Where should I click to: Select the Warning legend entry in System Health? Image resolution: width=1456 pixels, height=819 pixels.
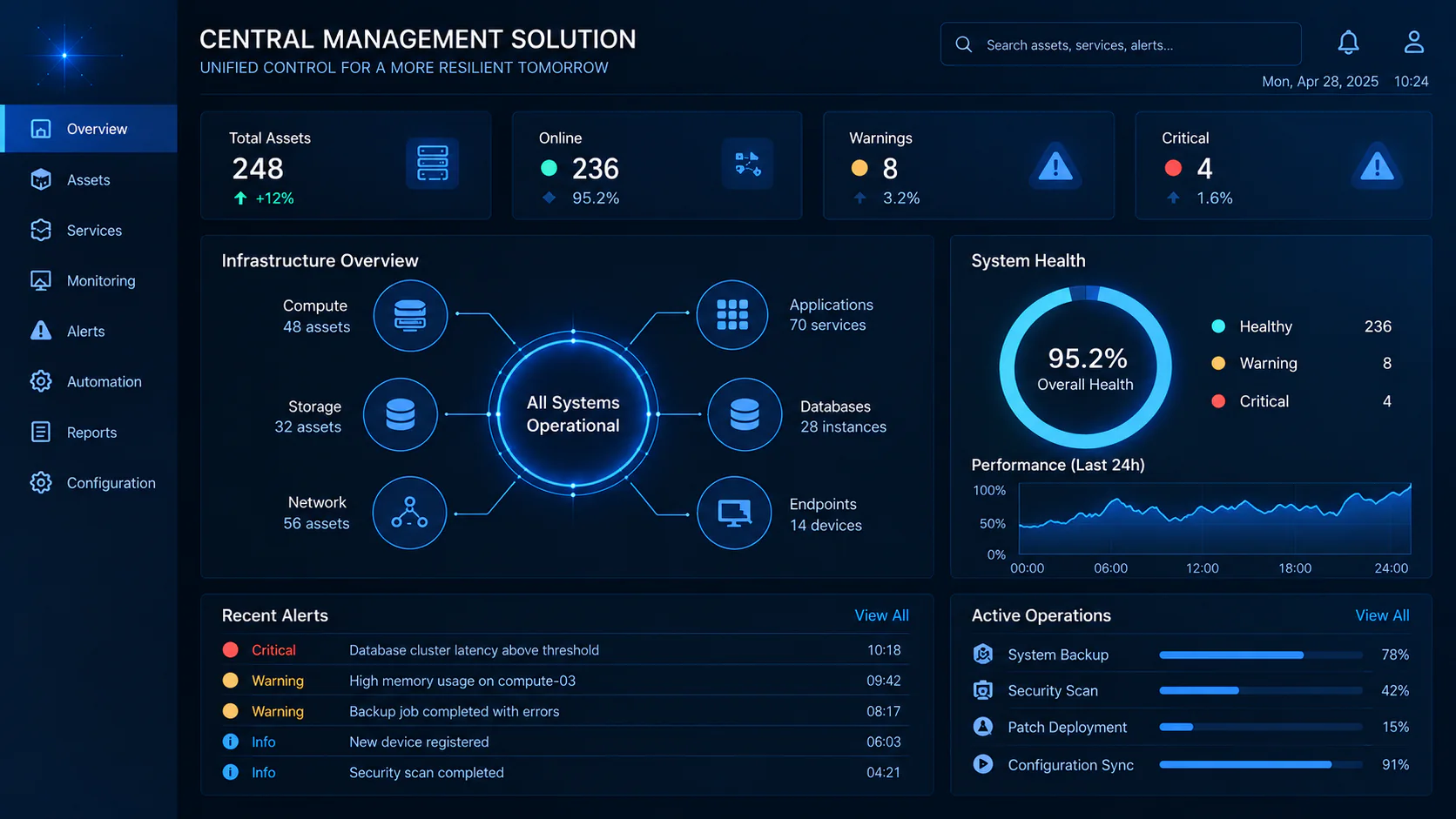click(x=1301, y=363)
